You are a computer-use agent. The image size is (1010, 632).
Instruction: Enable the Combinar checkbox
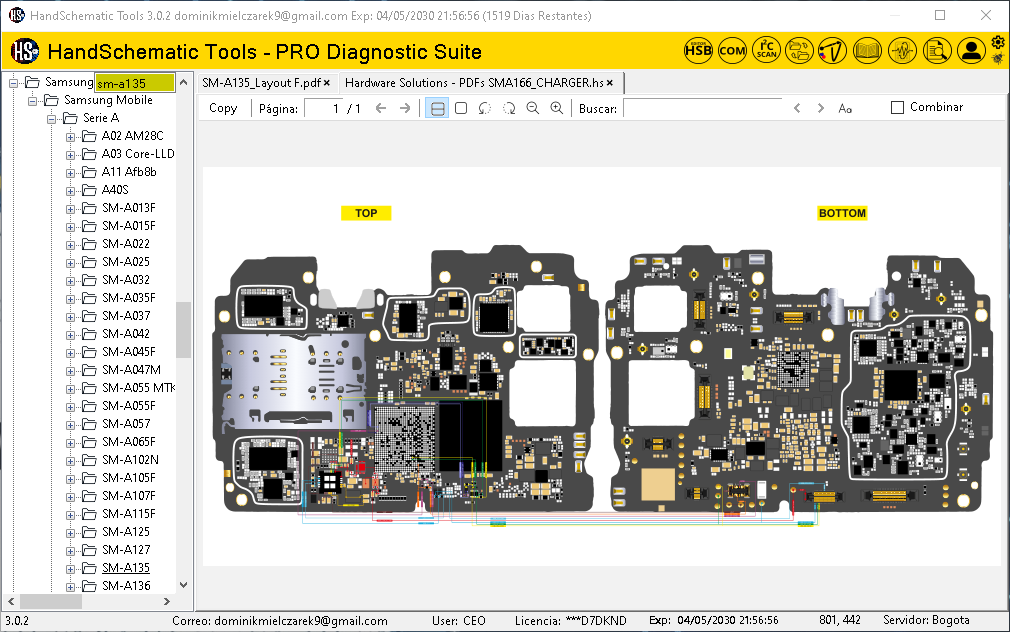[897, 108]
